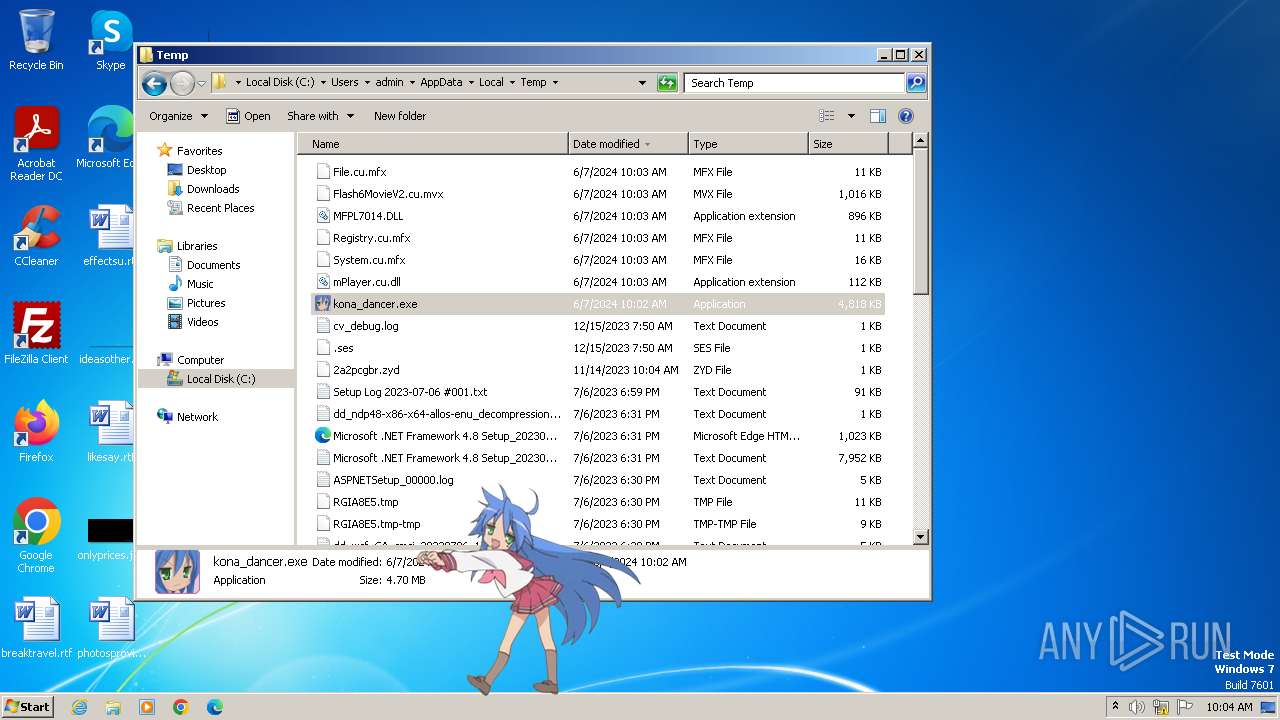1280x720 pixels.
Task: Open Microsoft Edge from the taskbar
Action: pyautogui.click(x=215, y=707)
